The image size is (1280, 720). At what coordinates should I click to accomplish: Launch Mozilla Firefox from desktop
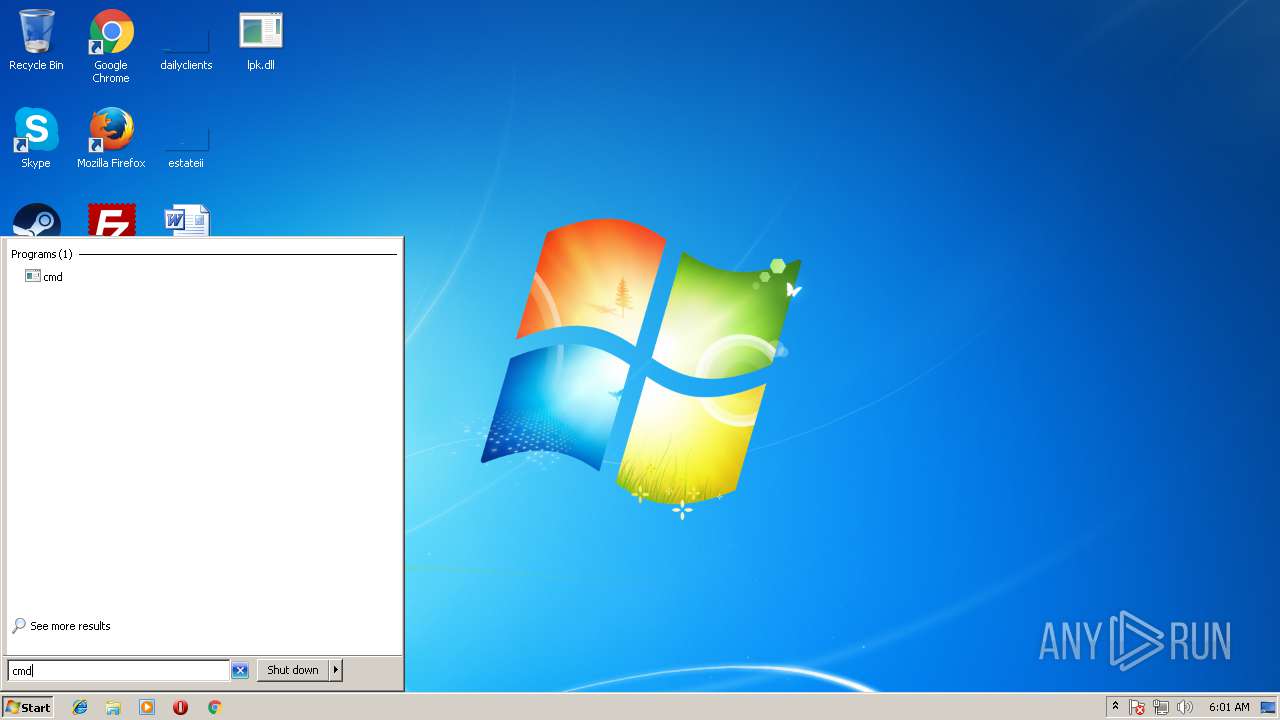[x=111, y=139]
